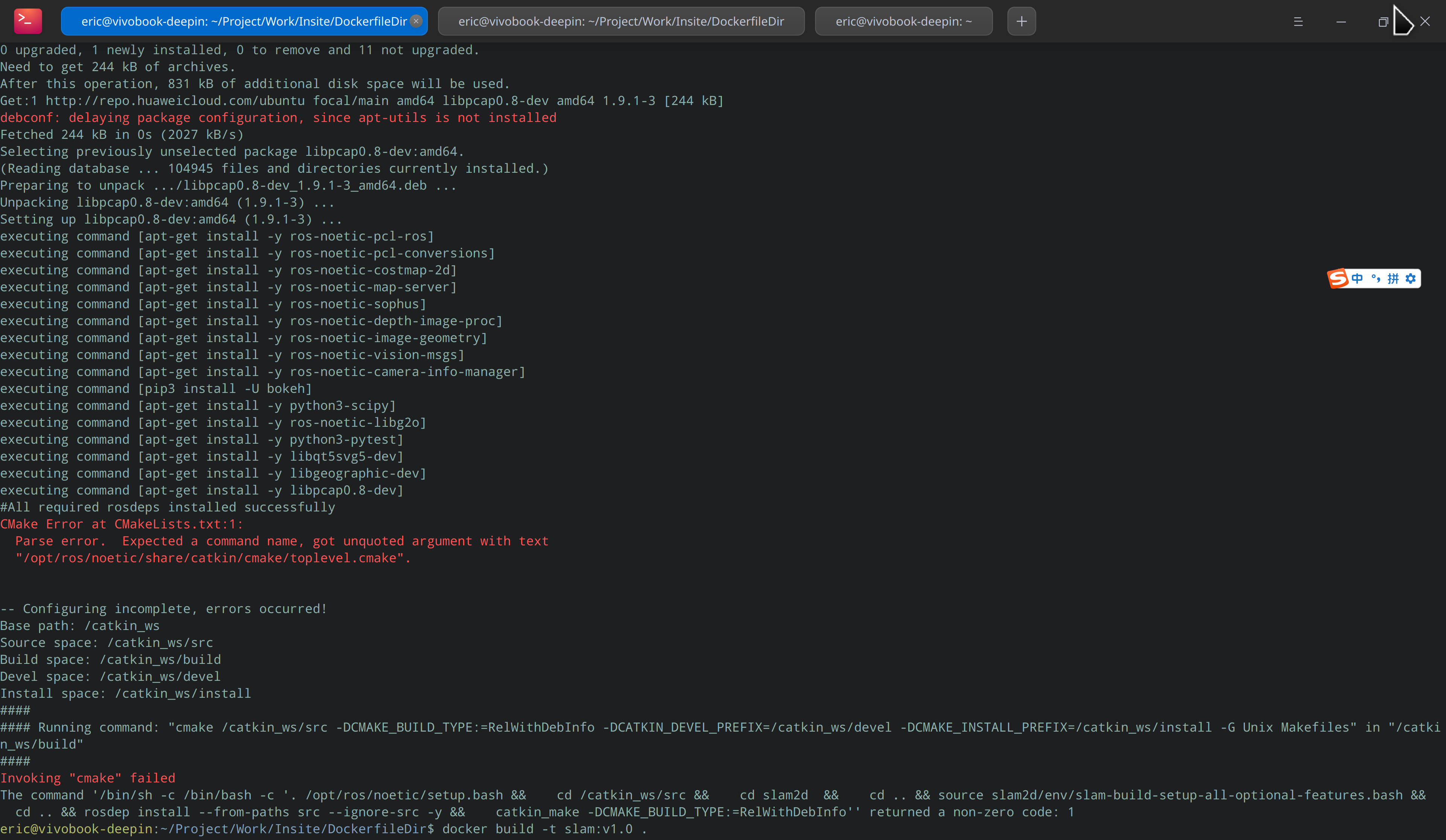Viewport: 1446px width, 840px height.
Task: Add a new terminal tab
Action: click(1021, 21)
